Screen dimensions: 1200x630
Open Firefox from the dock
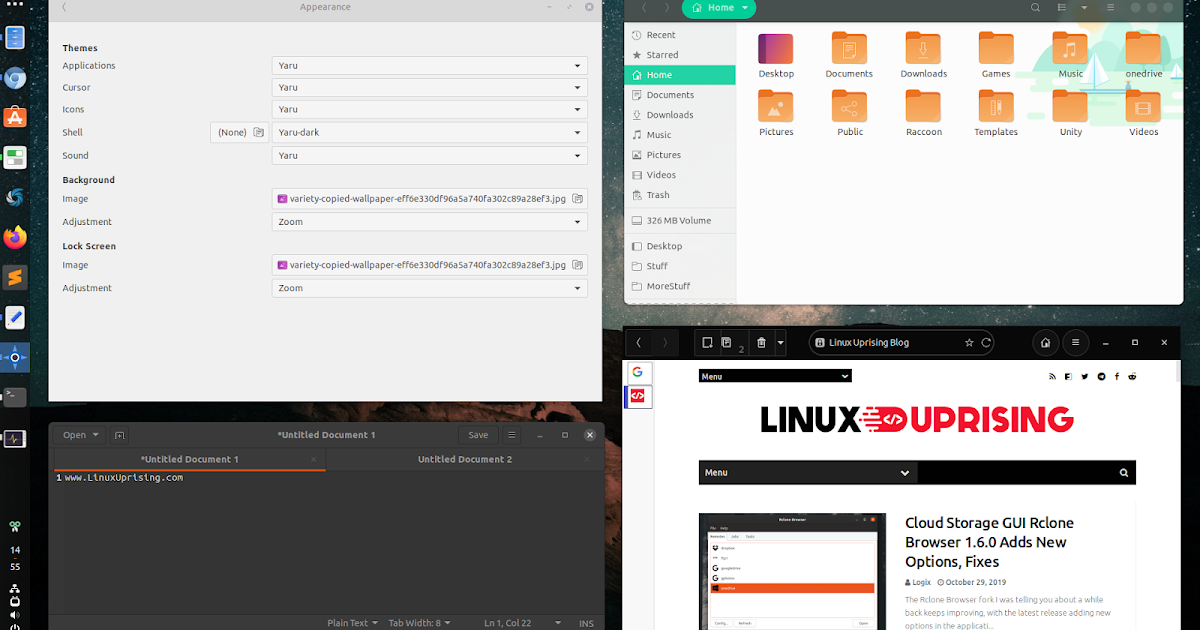tap(15, 237)
